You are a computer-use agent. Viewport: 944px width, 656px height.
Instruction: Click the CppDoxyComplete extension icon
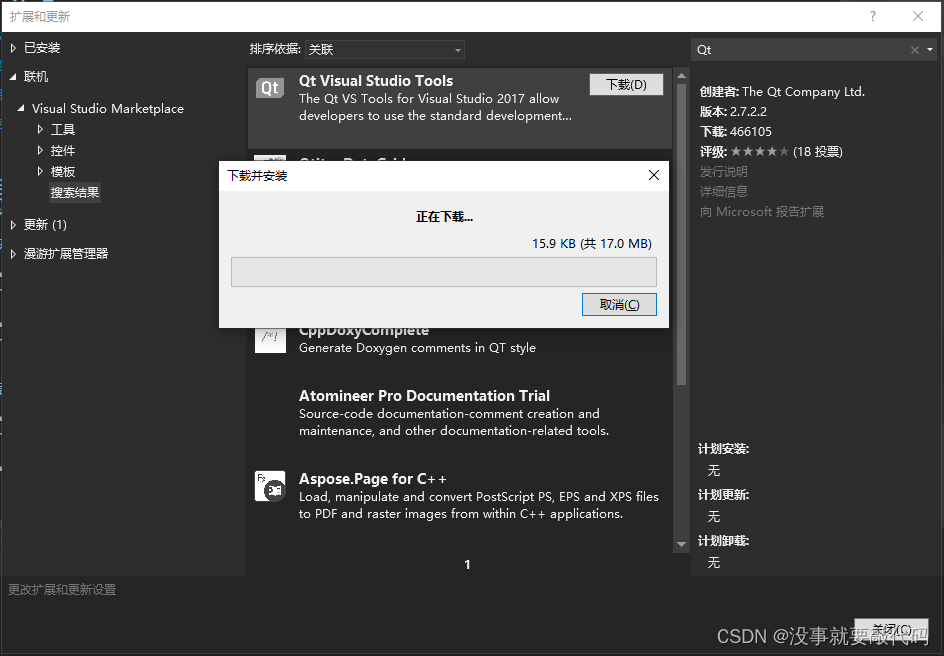pos(270,340)
